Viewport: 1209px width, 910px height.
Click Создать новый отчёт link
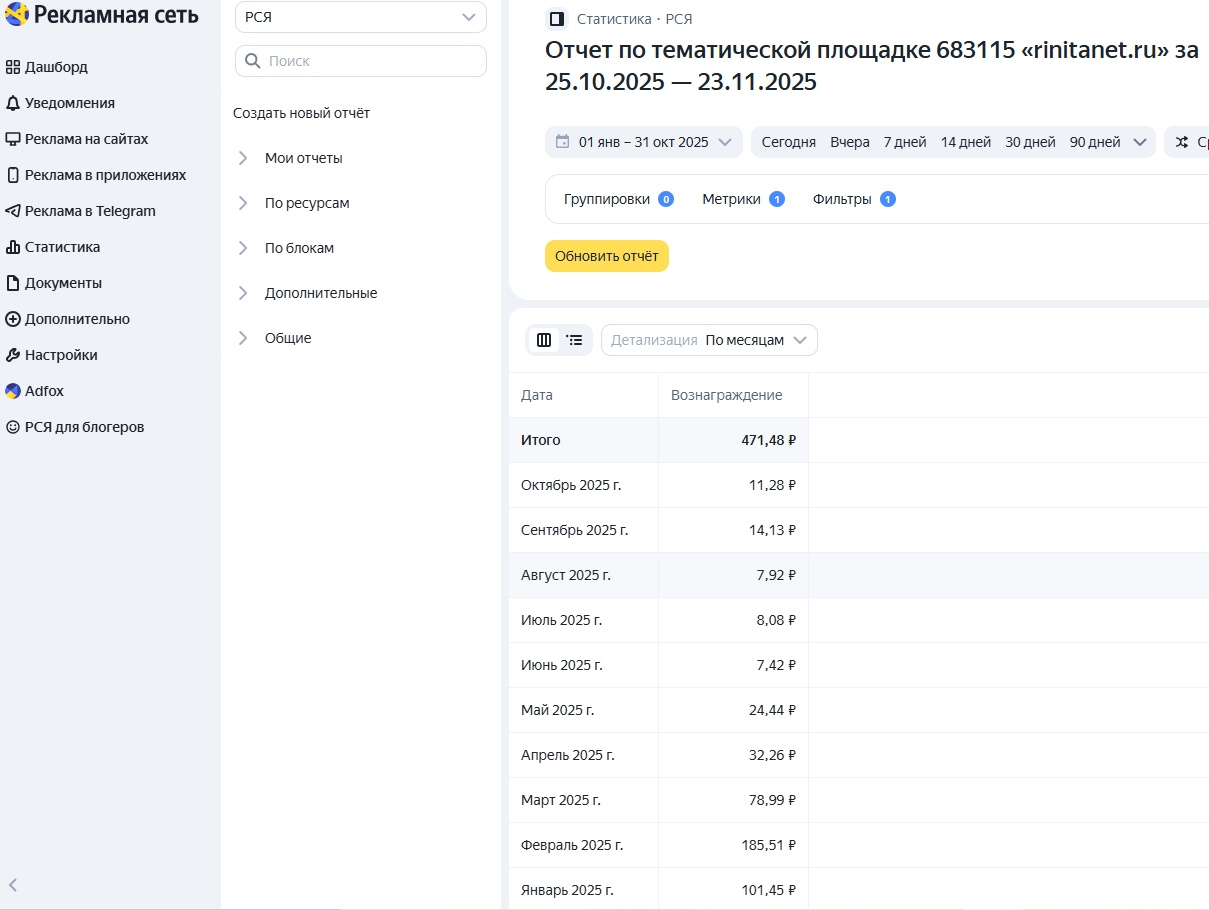tap(301, 113)
